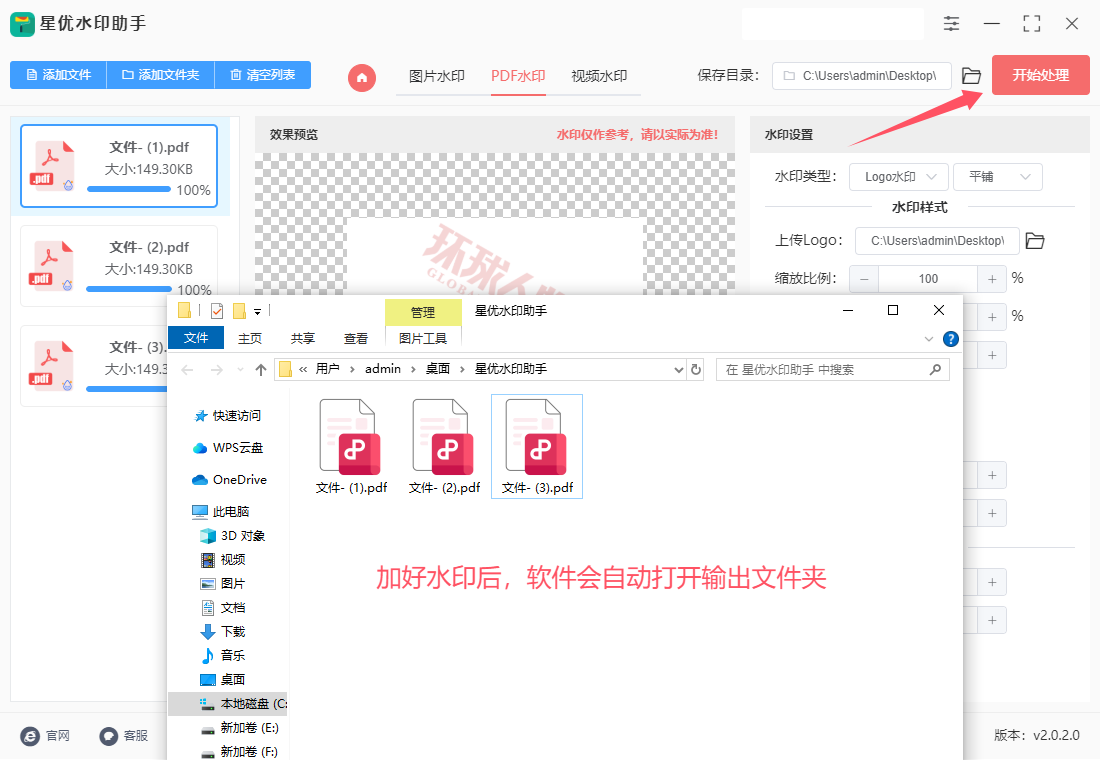
Task: Clear the list with 清空列表
Action: [262, 74]
